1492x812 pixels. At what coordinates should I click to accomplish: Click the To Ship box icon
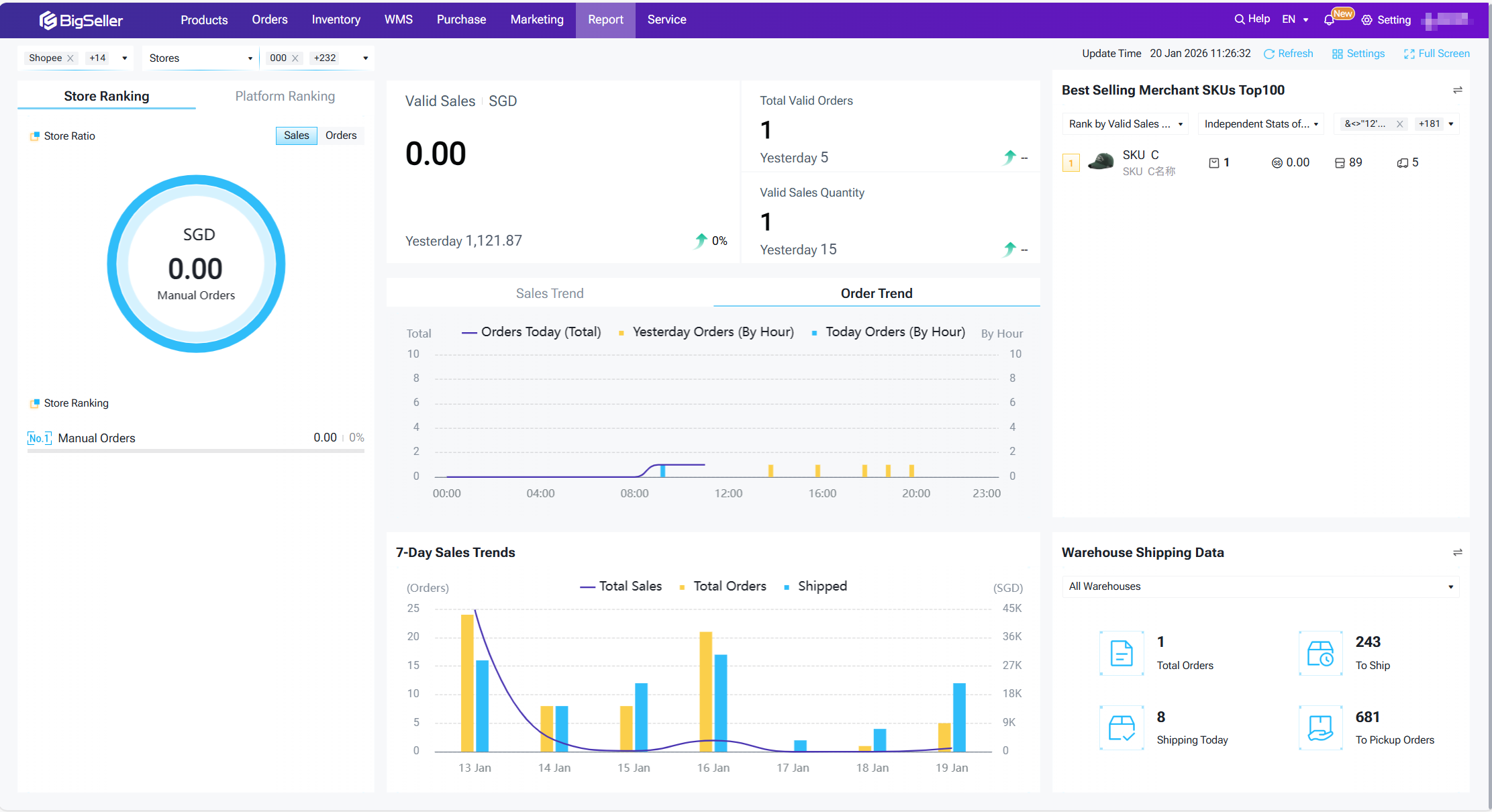(1320, 653)
